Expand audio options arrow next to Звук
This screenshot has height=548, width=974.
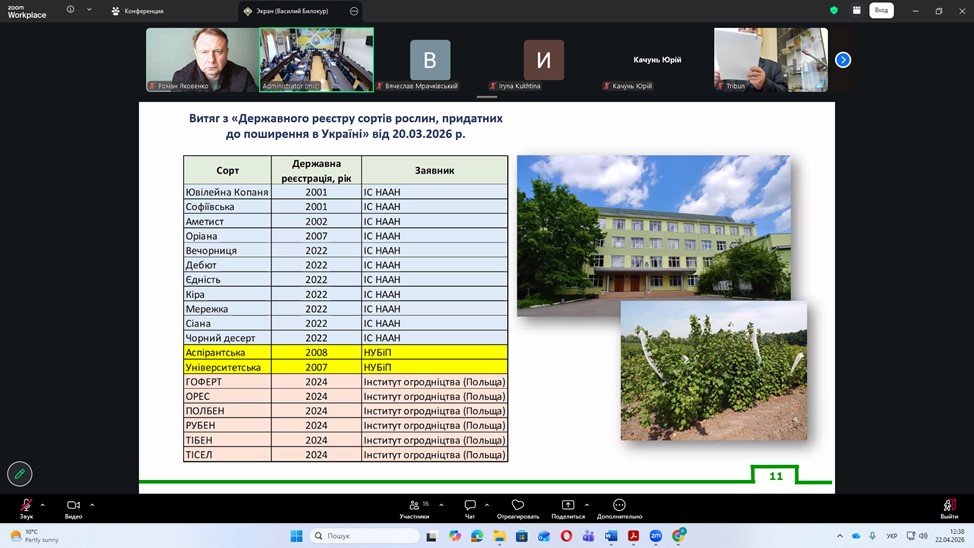[x=45, y=504]
